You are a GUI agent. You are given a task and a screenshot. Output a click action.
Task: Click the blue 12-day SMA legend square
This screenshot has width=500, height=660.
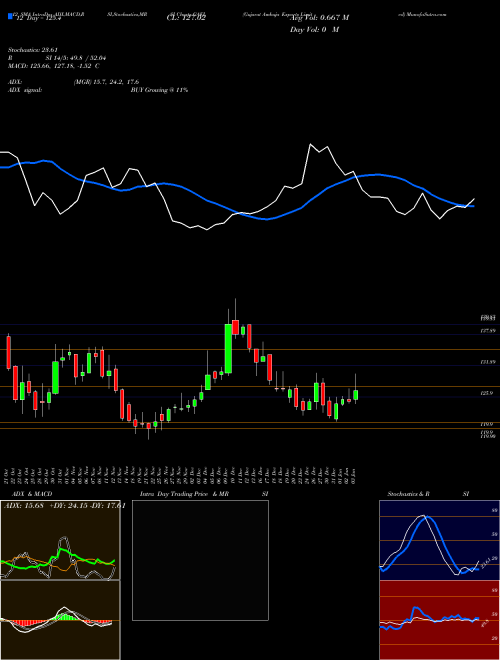tap(10, 17)
